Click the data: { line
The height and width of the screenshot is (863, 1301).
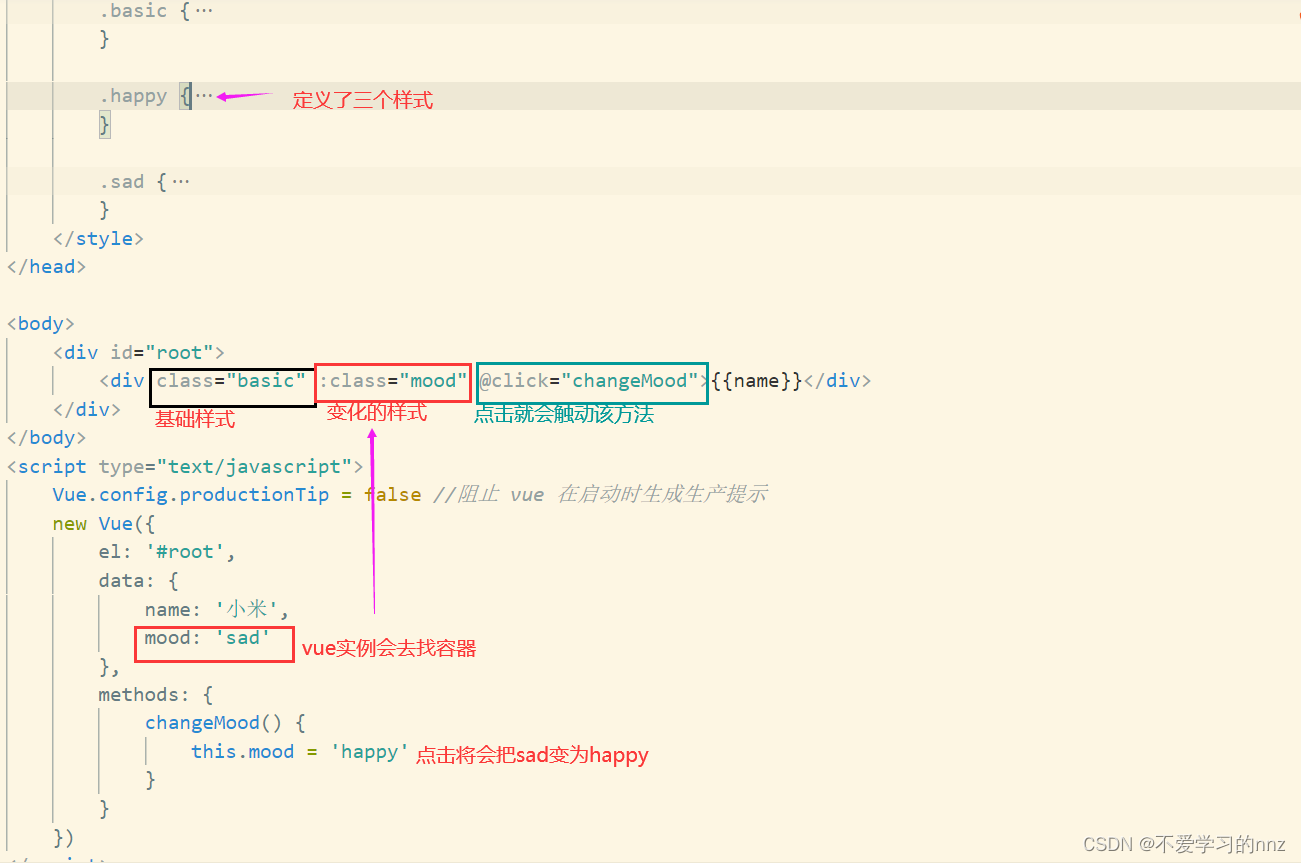point(138,580)
